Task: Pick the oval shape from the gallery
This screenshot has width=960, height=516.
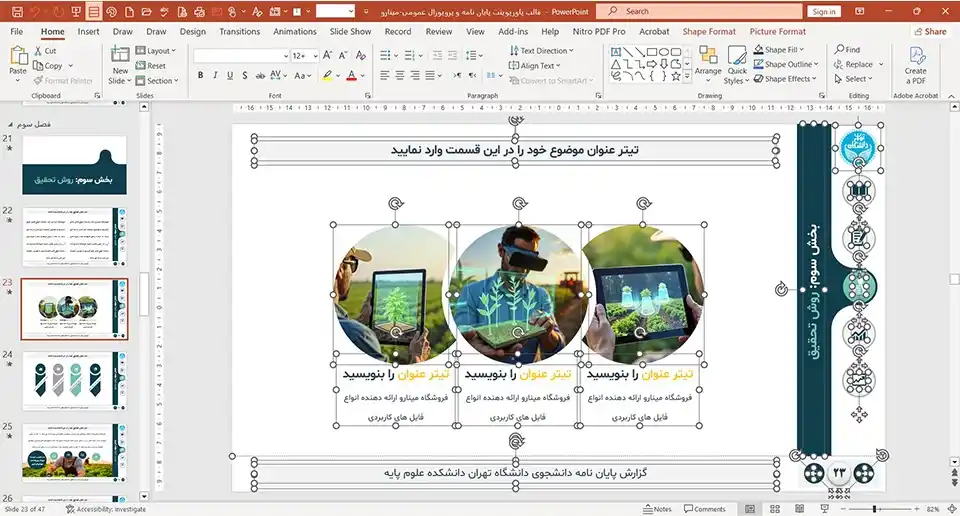Action: click(664, 52)
